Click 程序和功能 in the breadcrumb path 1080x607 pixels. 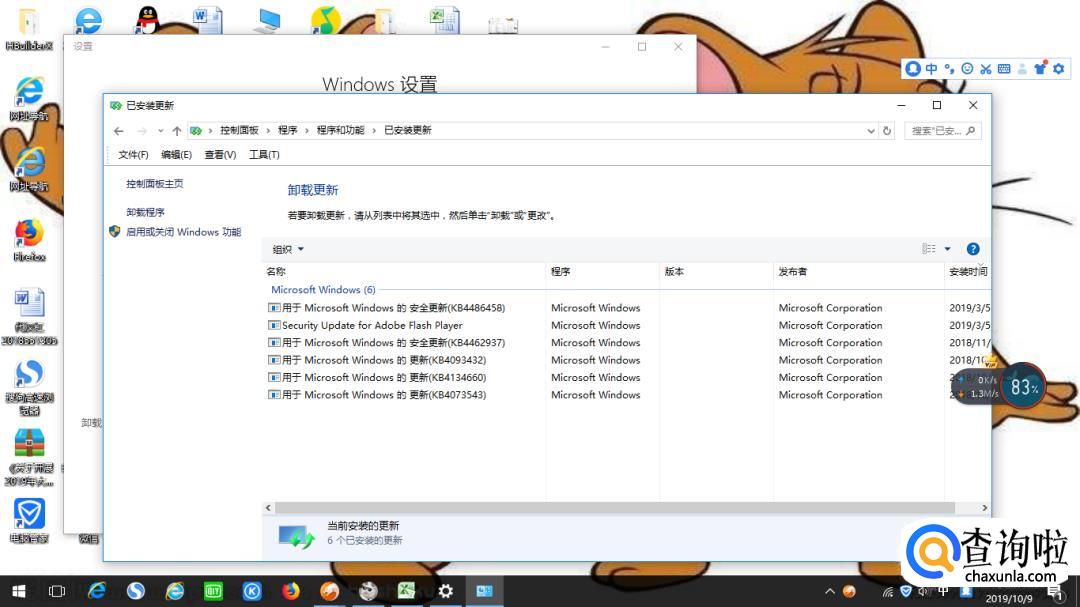pyautogui.click(x=340, y=130)
